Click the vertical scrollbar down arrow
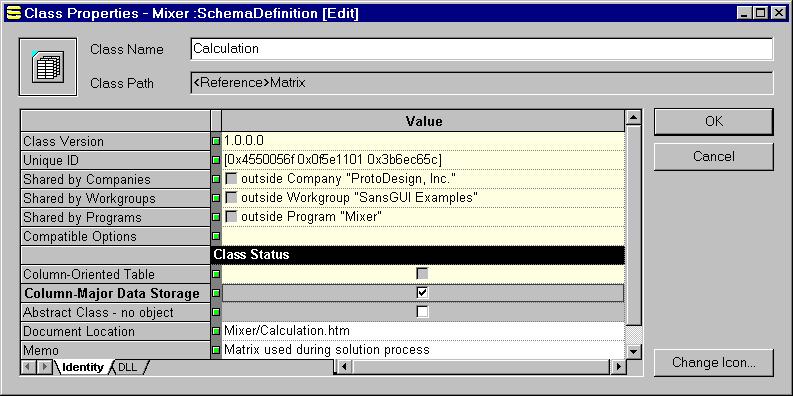The image size is (793, 396). (634, 350)
